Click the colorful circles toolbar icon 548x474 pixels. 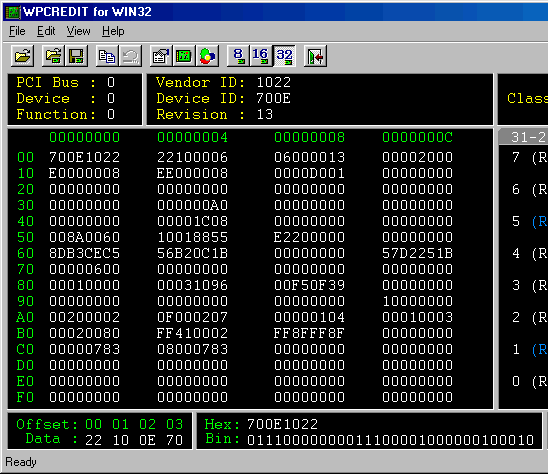[207, 56]
